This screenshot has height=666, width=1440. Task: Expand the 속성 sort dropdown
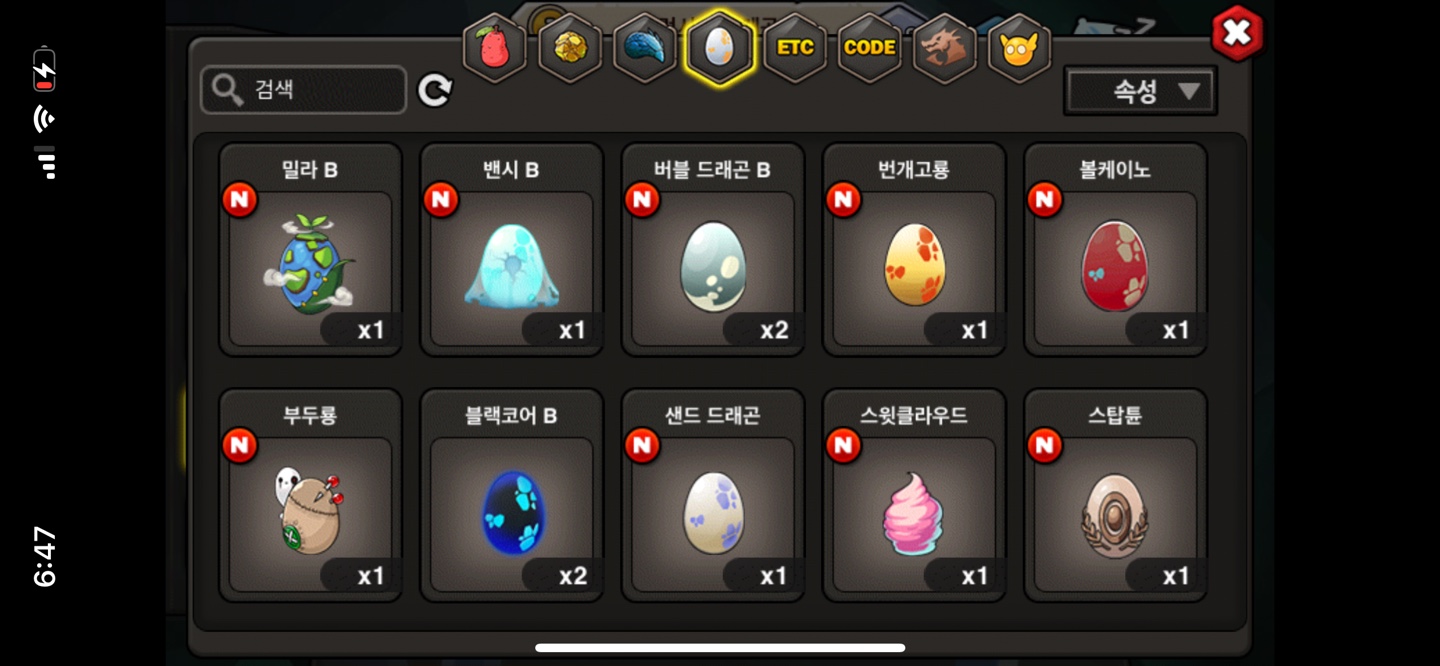(1140, 92)
